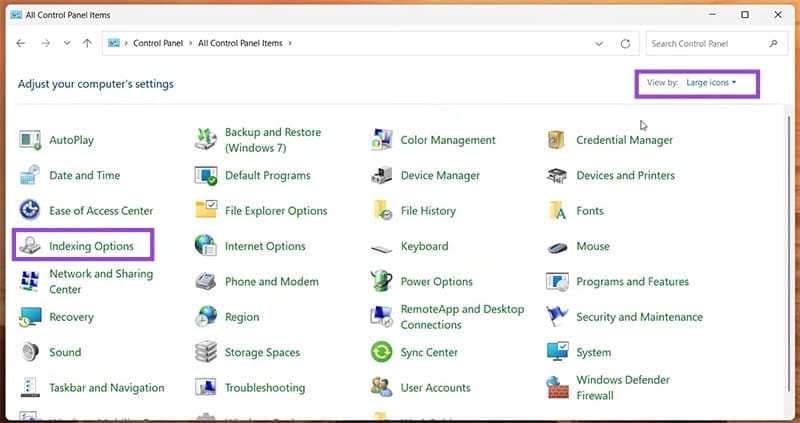Image resolution: width=800 pixels, height=423 pixels.
Task: Click the Storage Spaces icon
Action: 206,352
